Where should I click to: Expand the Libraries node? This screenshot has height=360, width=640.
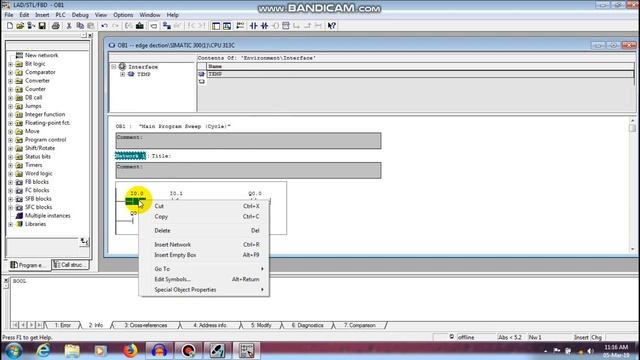(11, 224)
